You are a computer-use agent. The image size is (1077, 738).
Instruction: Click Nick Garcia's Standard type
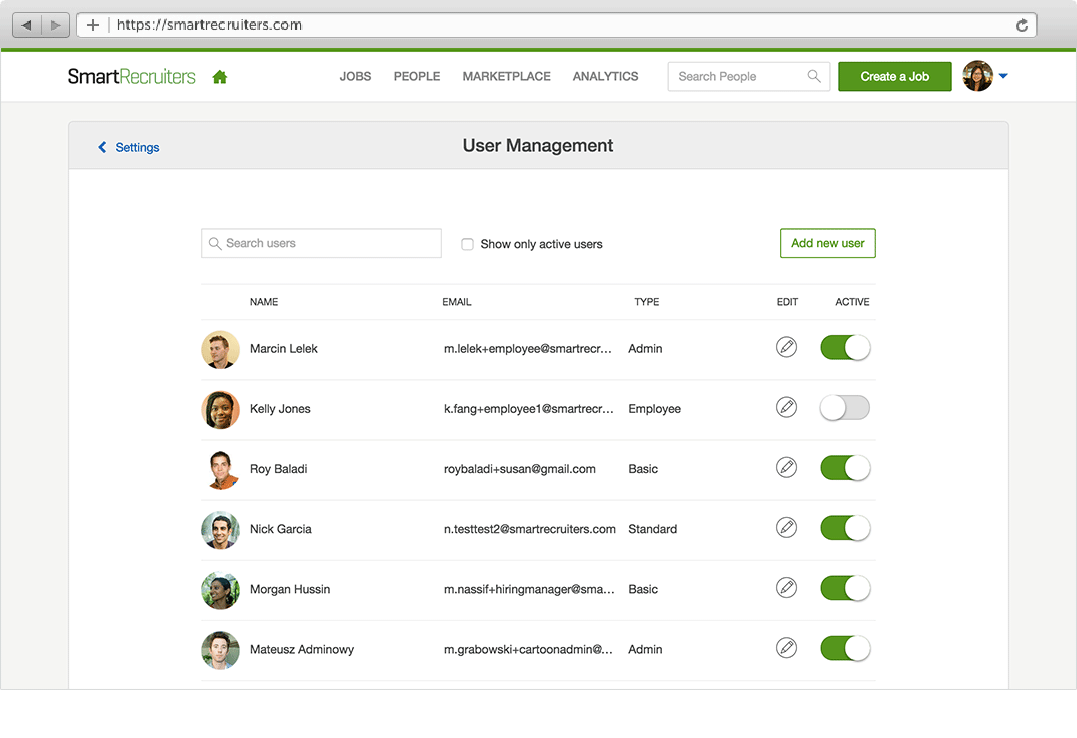[653, 529]
